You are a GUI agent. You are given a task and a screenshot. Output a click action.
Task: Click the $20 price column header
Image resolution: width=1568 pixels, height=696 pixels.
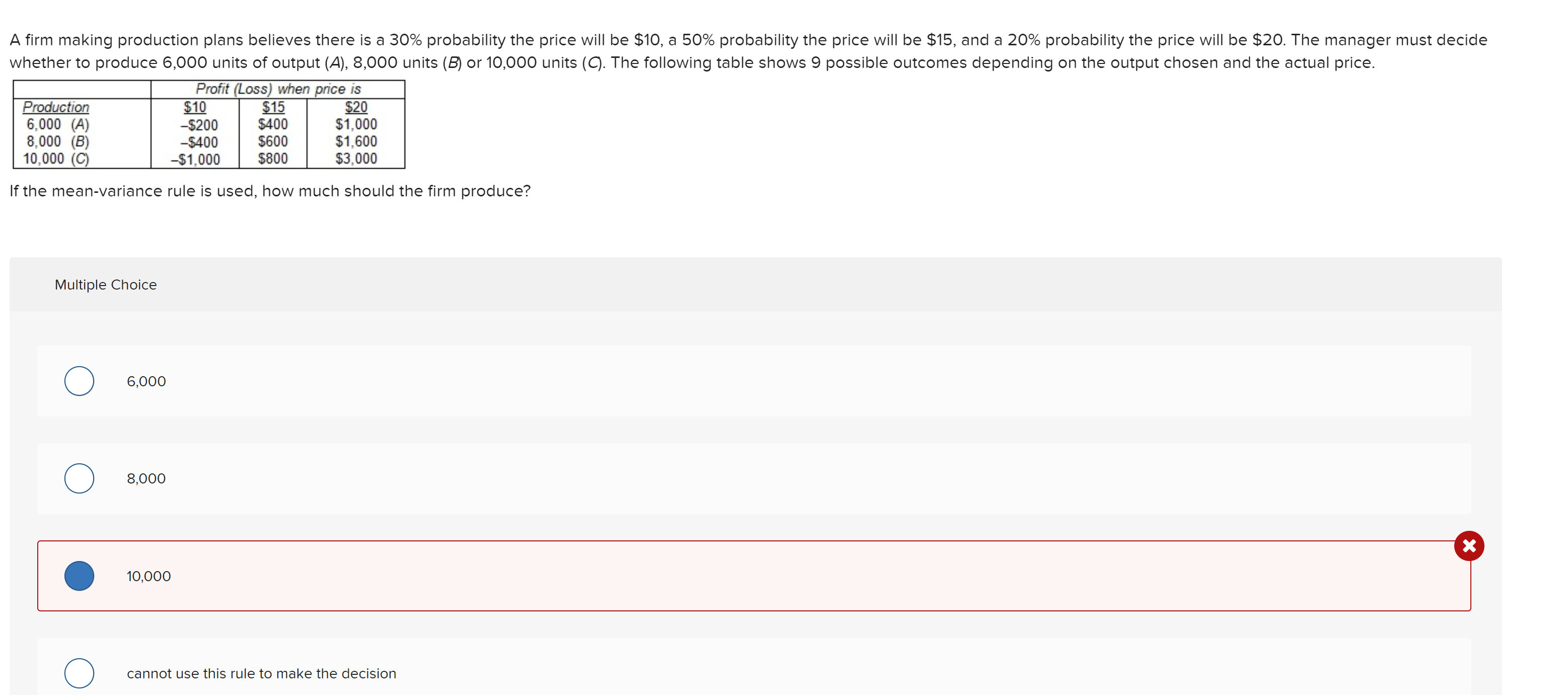355,108
